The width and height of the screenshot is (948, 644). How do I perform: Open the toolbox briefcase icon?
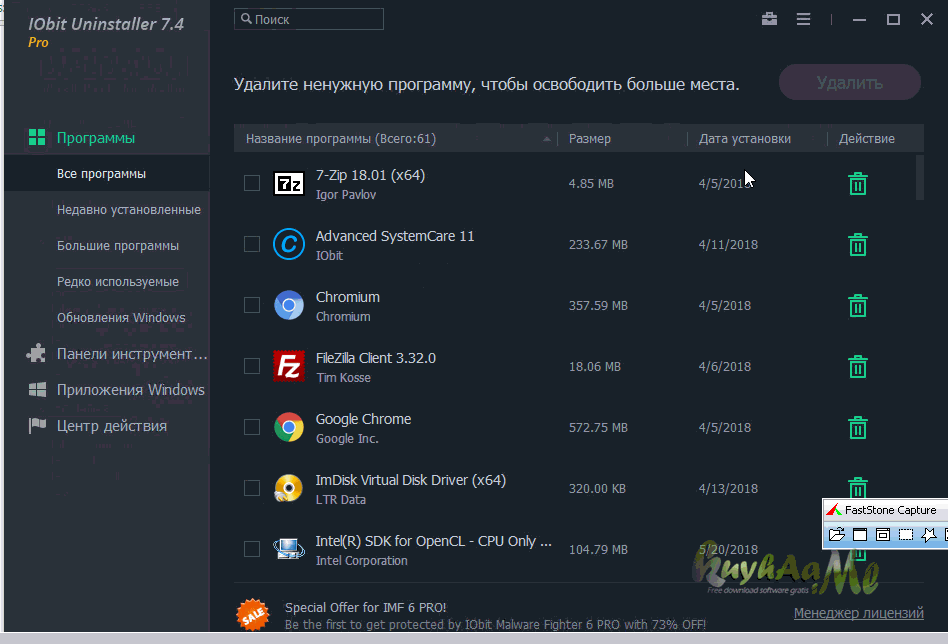(x=769, y=19)
